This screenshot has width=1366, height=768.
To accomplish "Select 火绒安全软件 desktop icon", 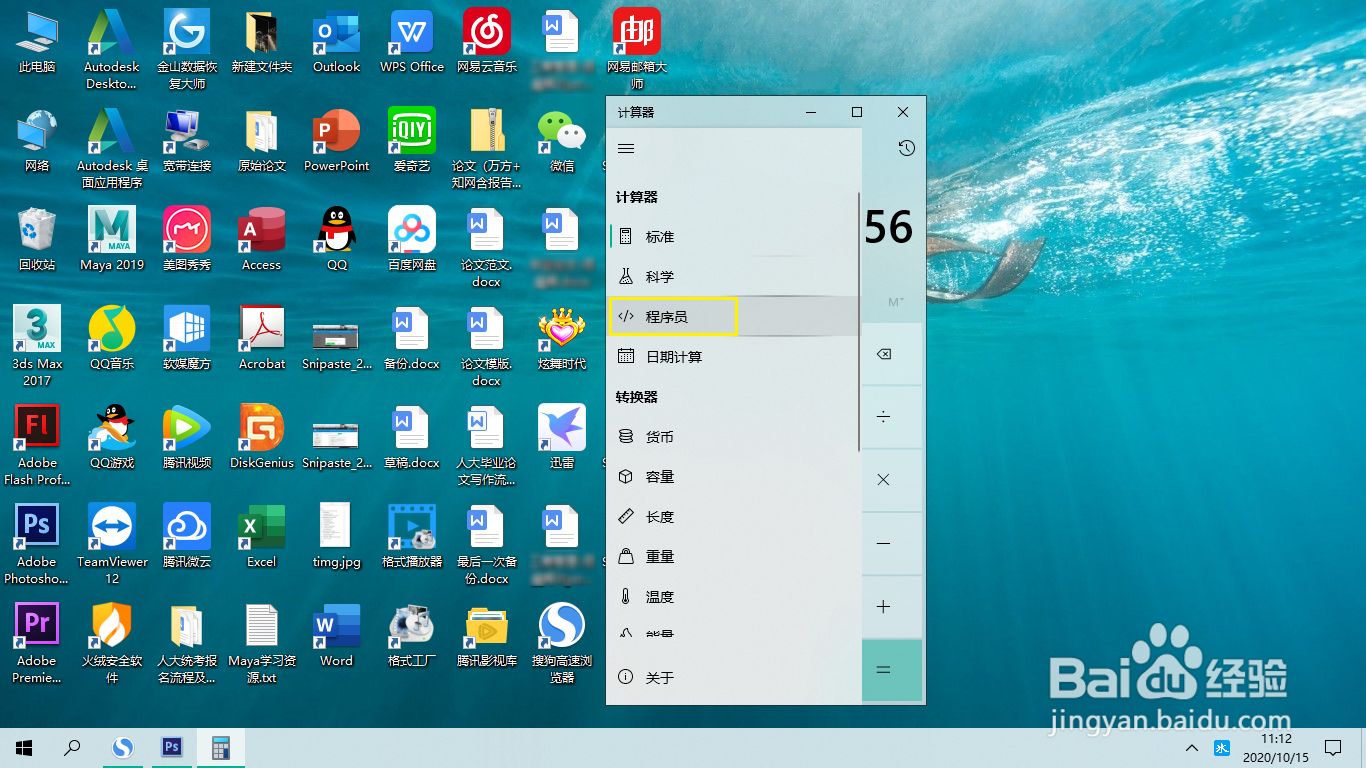I will pos(112,644).
